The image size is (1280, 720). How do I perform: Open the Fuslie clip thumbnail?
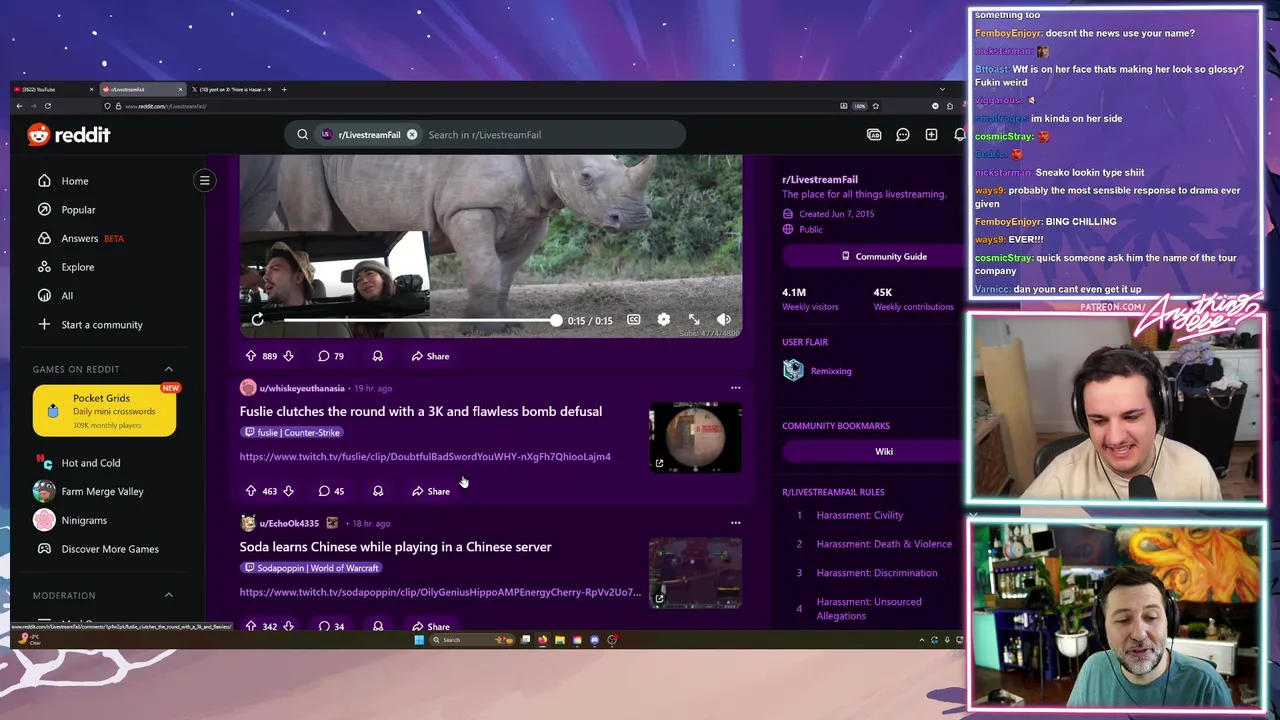(x=695, y=437)
